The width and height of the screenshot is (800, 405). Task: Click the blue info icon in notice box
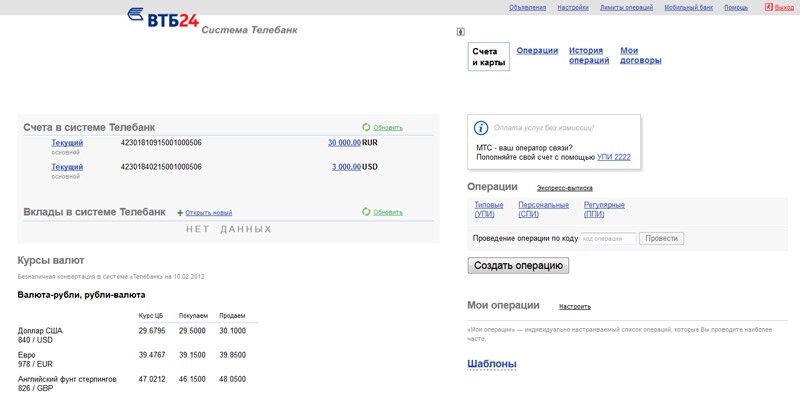[x=481, y=128]
